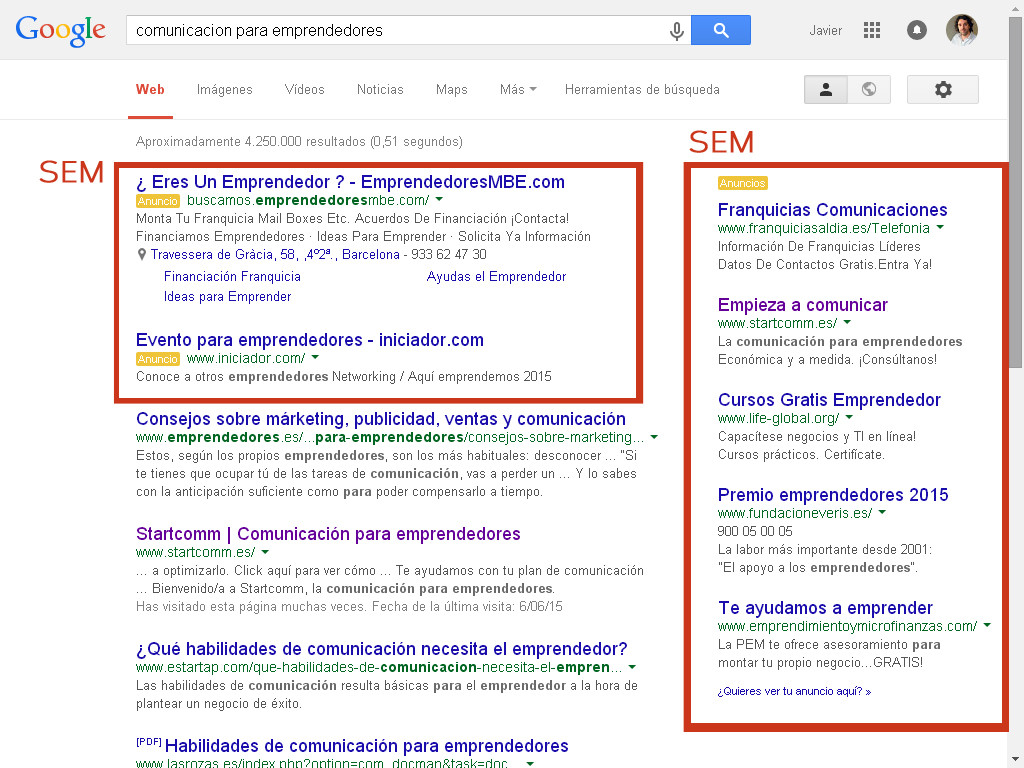This screenshot has width=1024, height=768.
Task: Open Te ayudamos a emprender sidebar ad
Action: (x=825, y=608)
